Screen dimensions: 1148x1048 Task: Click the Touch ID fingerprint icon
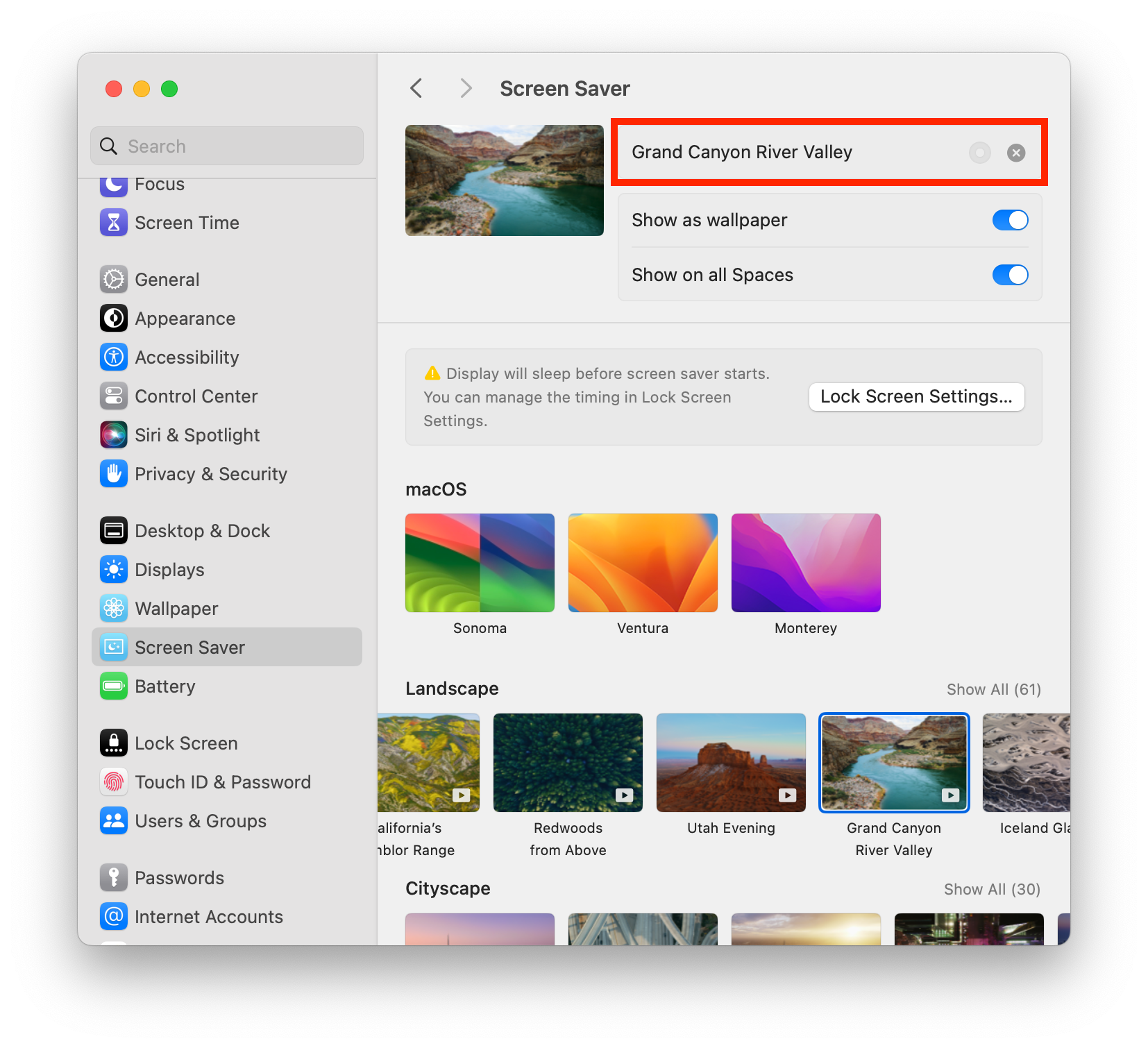click(x=114, y=782)
